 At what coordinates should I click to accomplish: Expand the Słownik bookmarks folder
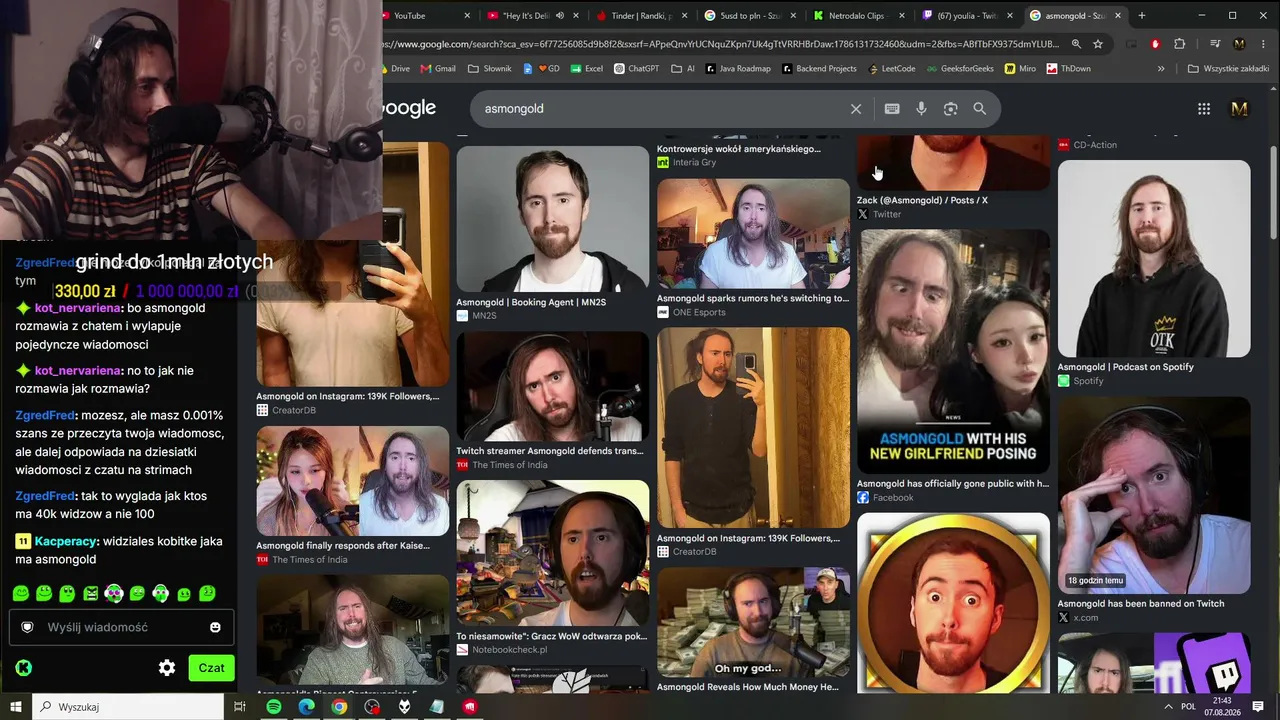pyautogui.click(x=490, y=69)
